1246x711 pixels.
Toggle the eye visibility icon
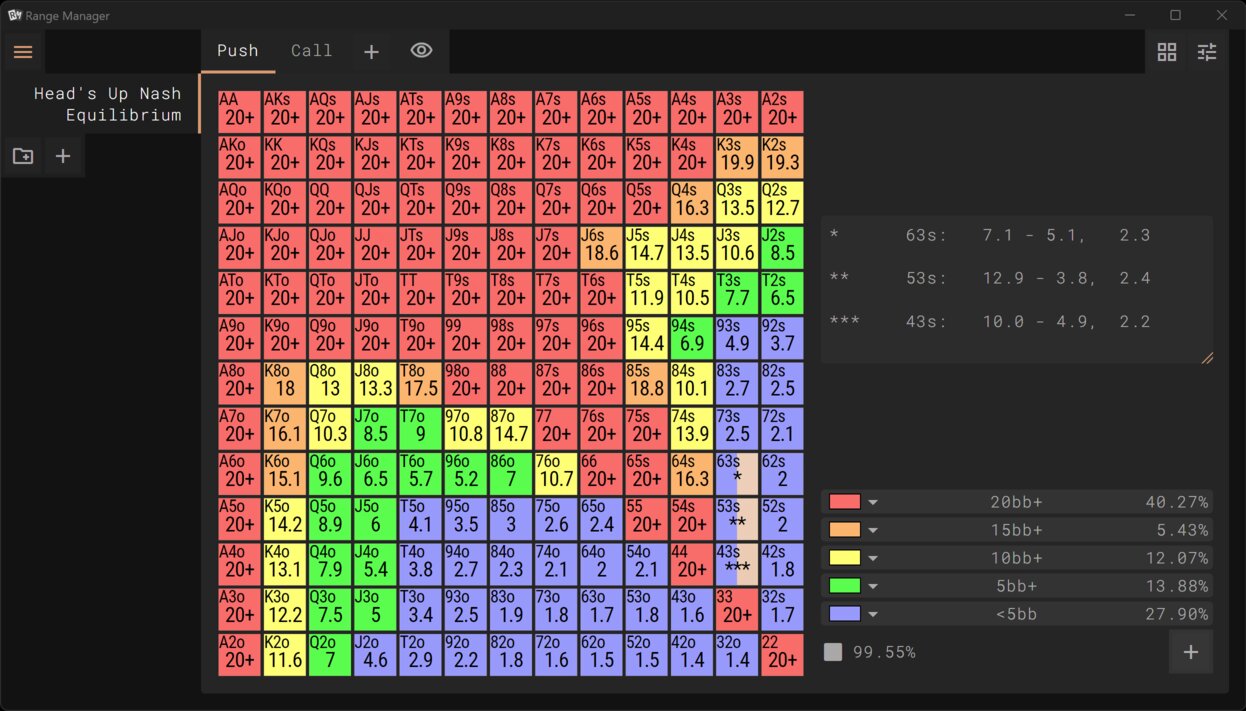(x=421, y=50)
